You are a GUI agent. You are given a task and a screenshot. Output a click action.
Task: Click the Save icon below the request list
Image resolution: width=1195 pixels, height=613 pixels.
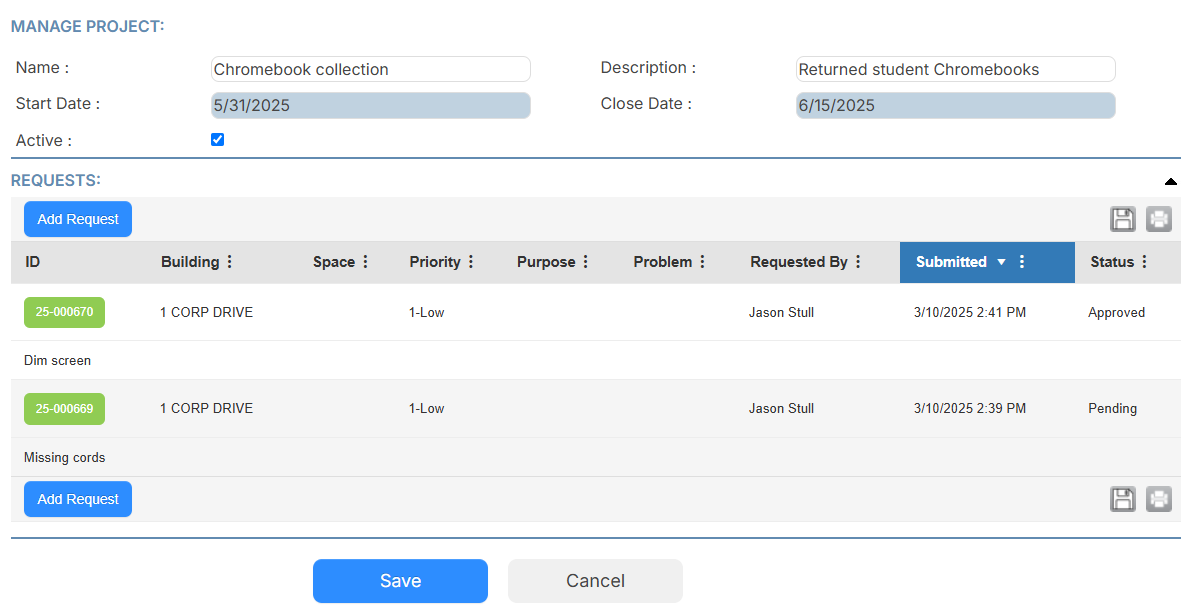click(1122, 499)
